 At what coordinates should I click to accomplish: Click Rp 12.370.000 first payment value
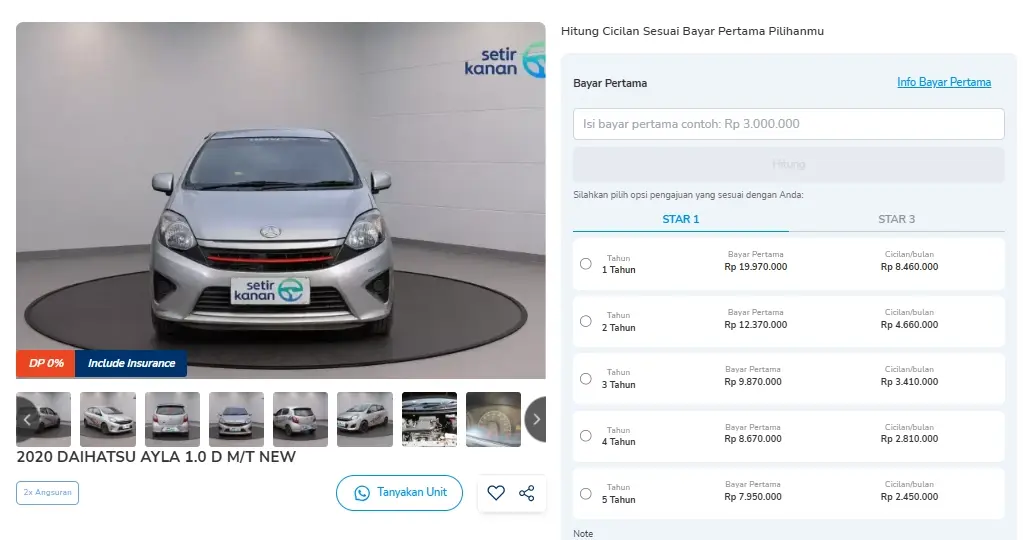[756, 324]
